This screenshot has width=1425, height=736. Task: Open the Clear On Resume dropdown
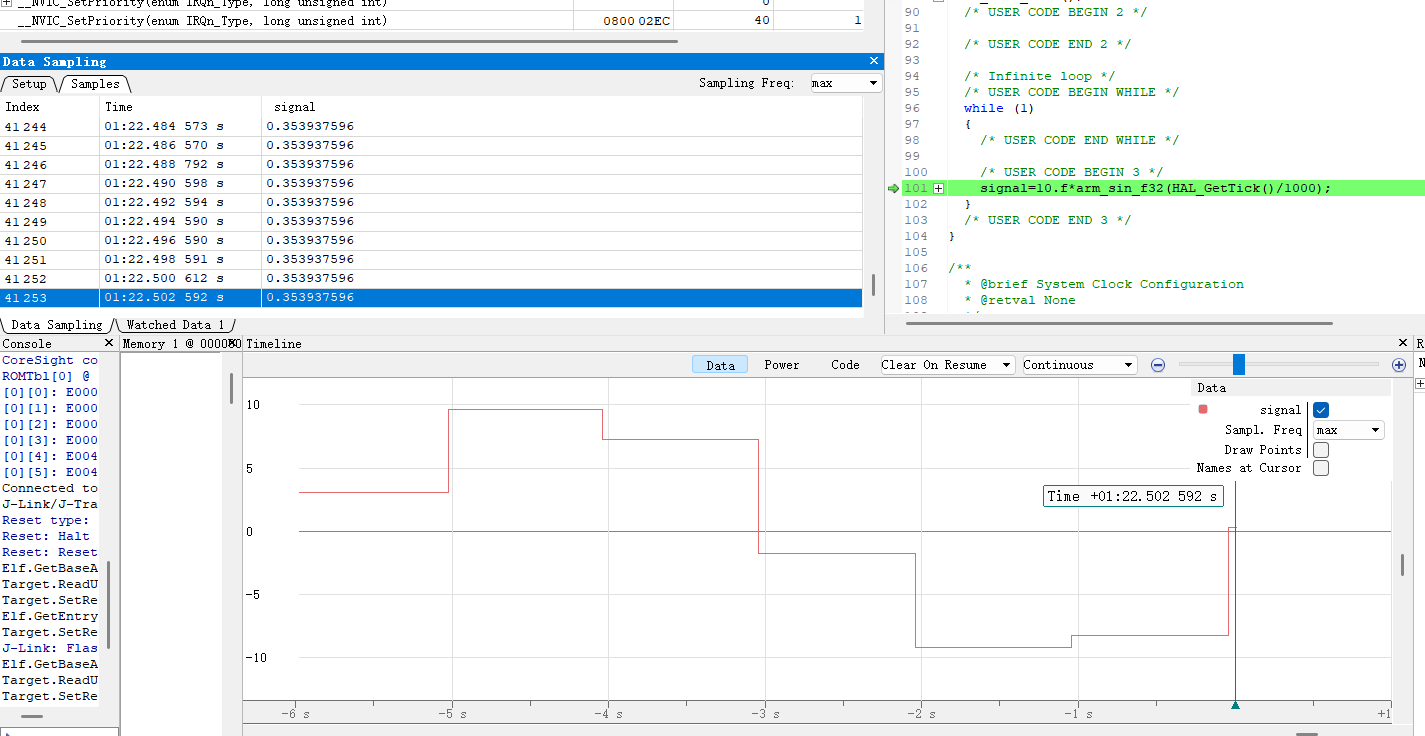pyautogui.click(x=947, y=365)
